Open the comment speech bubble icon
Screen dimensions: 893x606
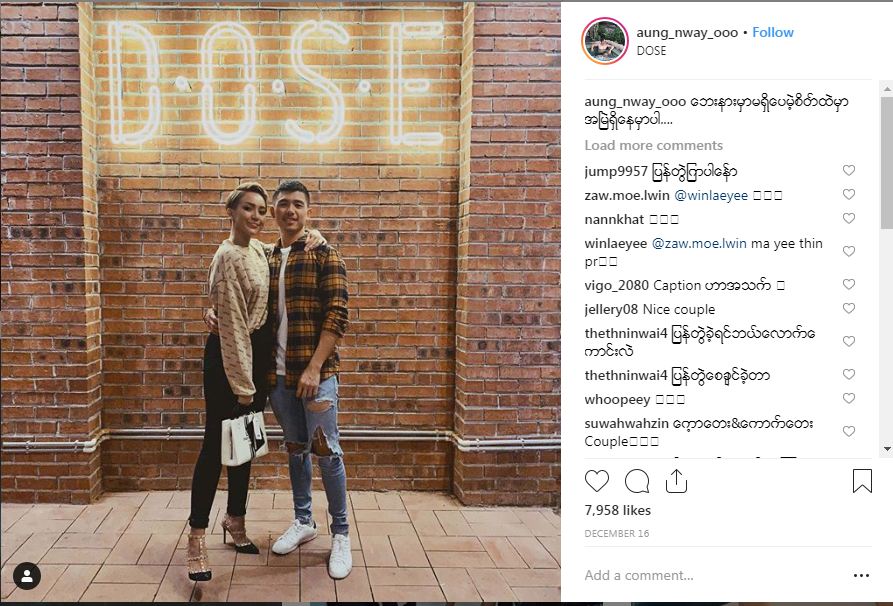click(x=637, y=481)
